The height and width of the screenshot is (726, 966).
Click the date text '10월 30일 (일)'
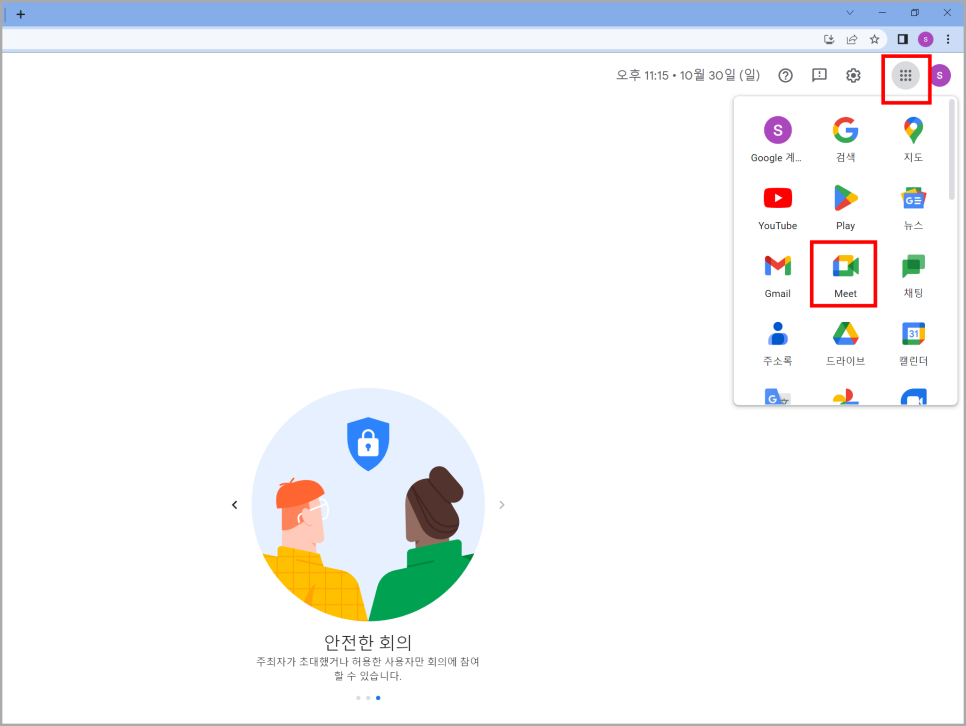click(720, 75)
